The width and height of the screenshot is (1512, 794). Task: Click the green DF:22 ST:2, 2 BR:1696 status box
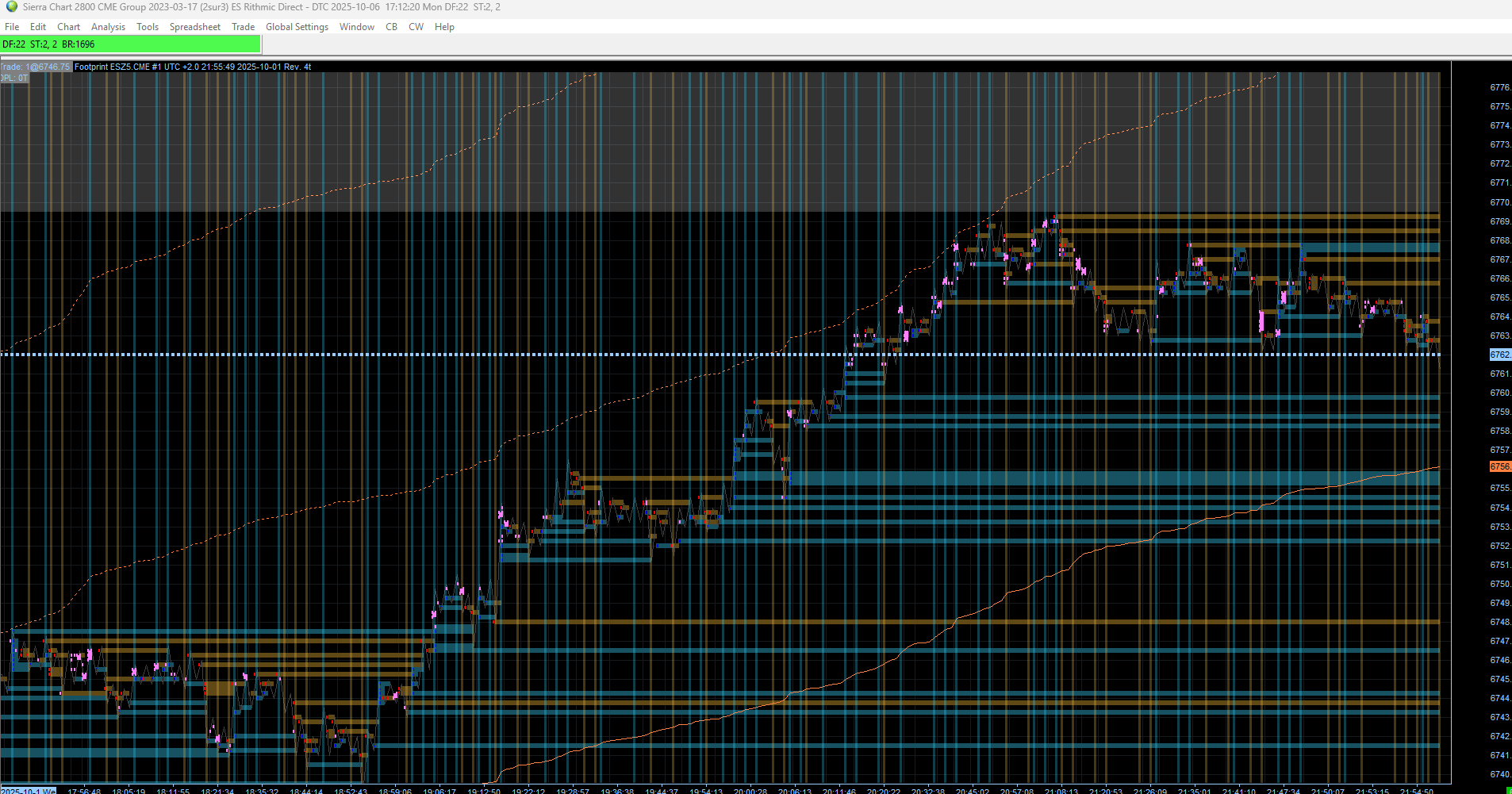130,44
